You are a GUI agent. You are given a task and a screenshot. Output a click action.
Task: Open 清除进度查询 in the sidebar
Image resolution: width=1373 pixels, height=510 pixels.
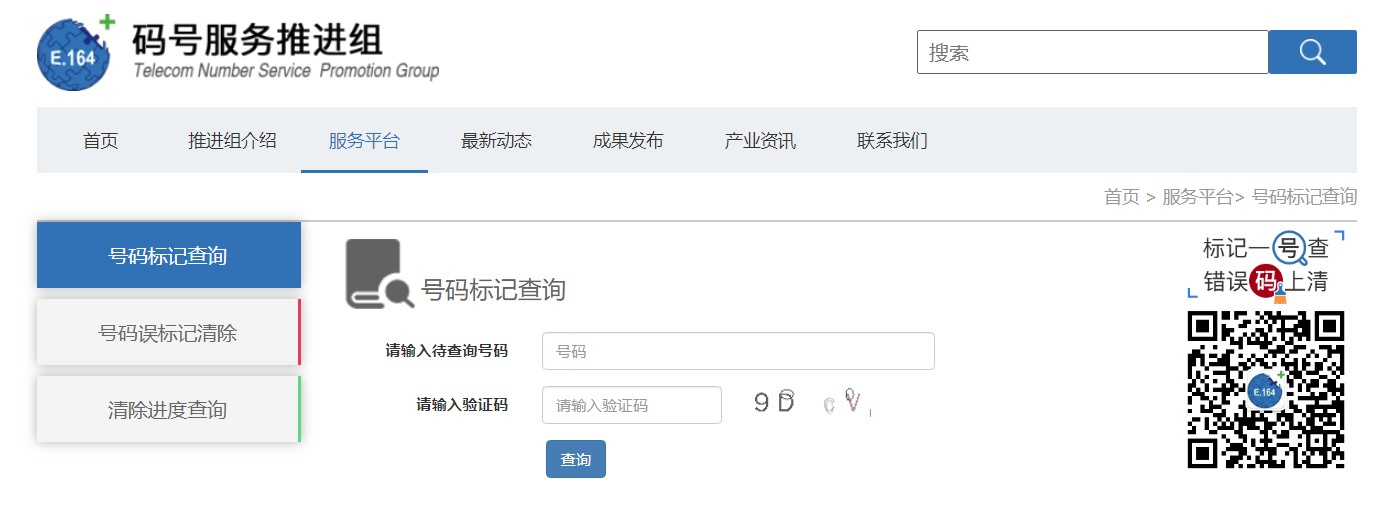[169, 409]
